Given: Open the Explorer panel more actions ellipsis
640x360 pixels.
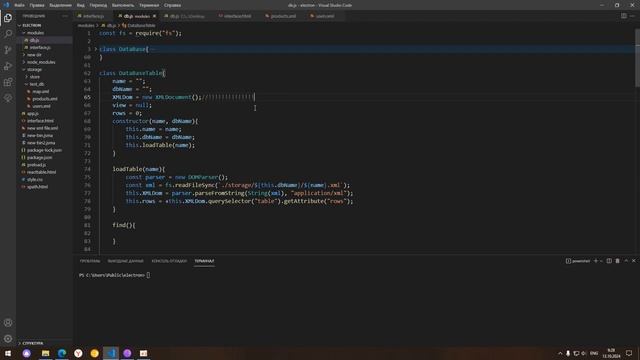Looking at the screenshot, I should tap(65, 16).
